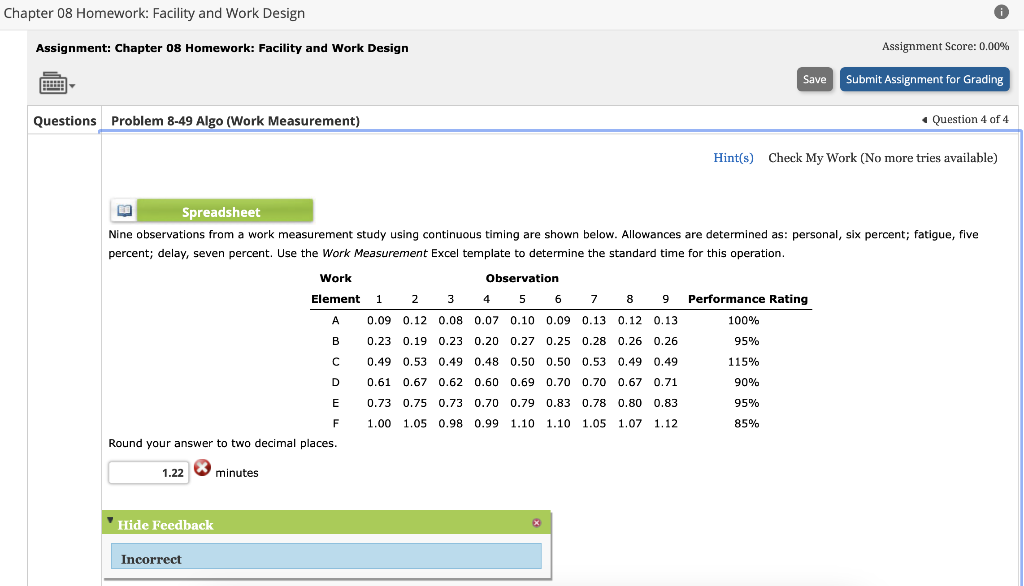1024x586 pixels.
Task: Click 1.12 in row F observation 9
Action: 665,423
